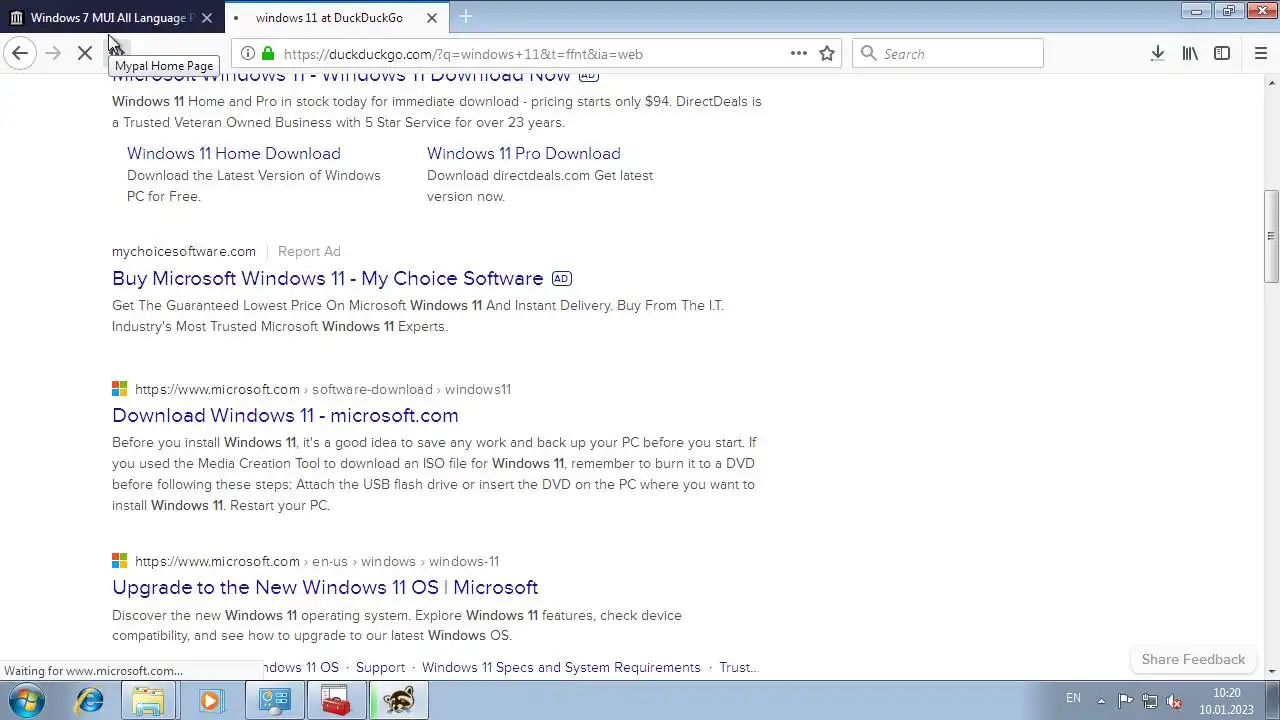Screen dimensions: 1280x720
Task: Click the Microsoft logo beside the software-download result
Action: point(120,389)
